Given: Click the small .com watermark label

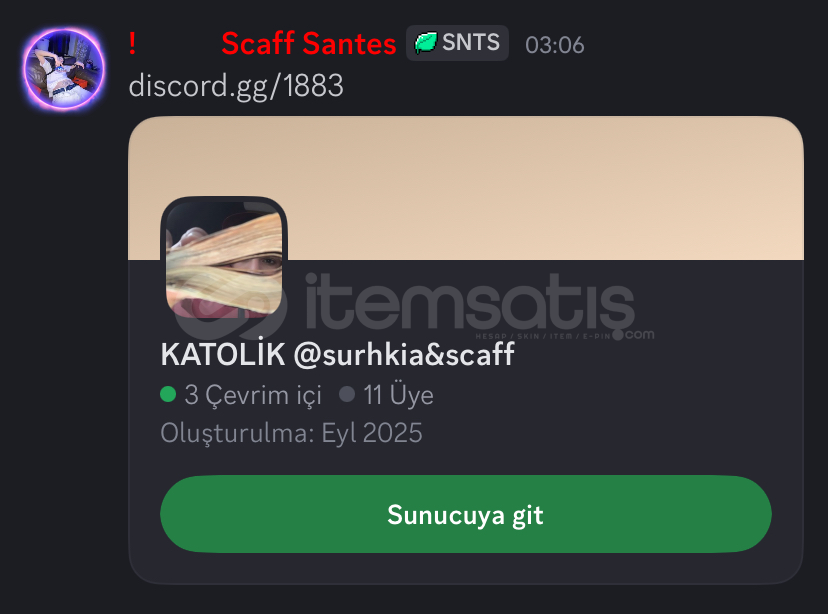Looking at the screenshot, I should click(x=639, y=335).
